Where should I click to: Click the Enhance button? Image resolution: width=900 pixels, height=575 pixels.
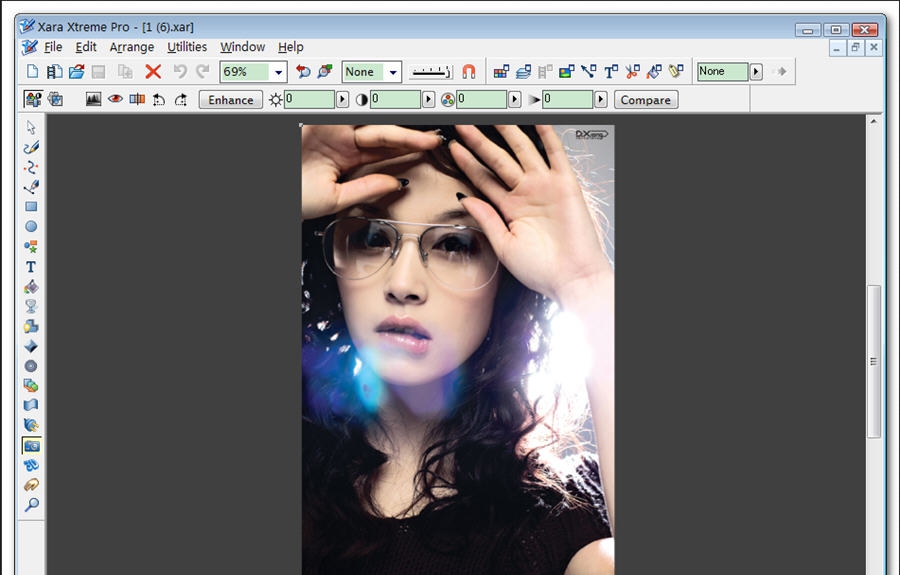click(x=231, y=100)
